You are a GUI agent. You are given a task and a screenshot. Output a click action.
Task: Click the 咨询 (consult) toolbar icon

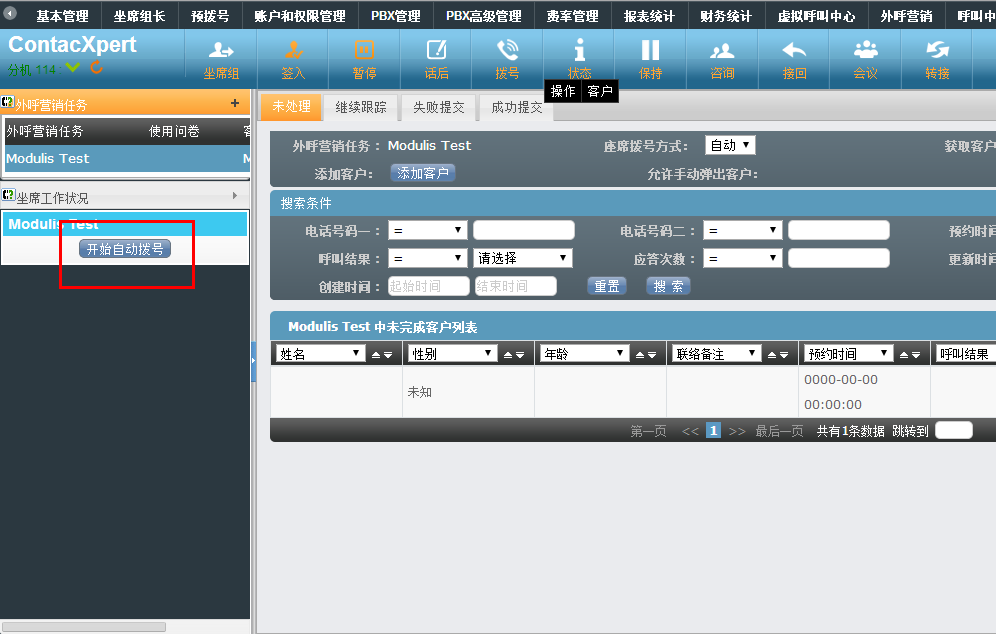[x=722, y=50]
